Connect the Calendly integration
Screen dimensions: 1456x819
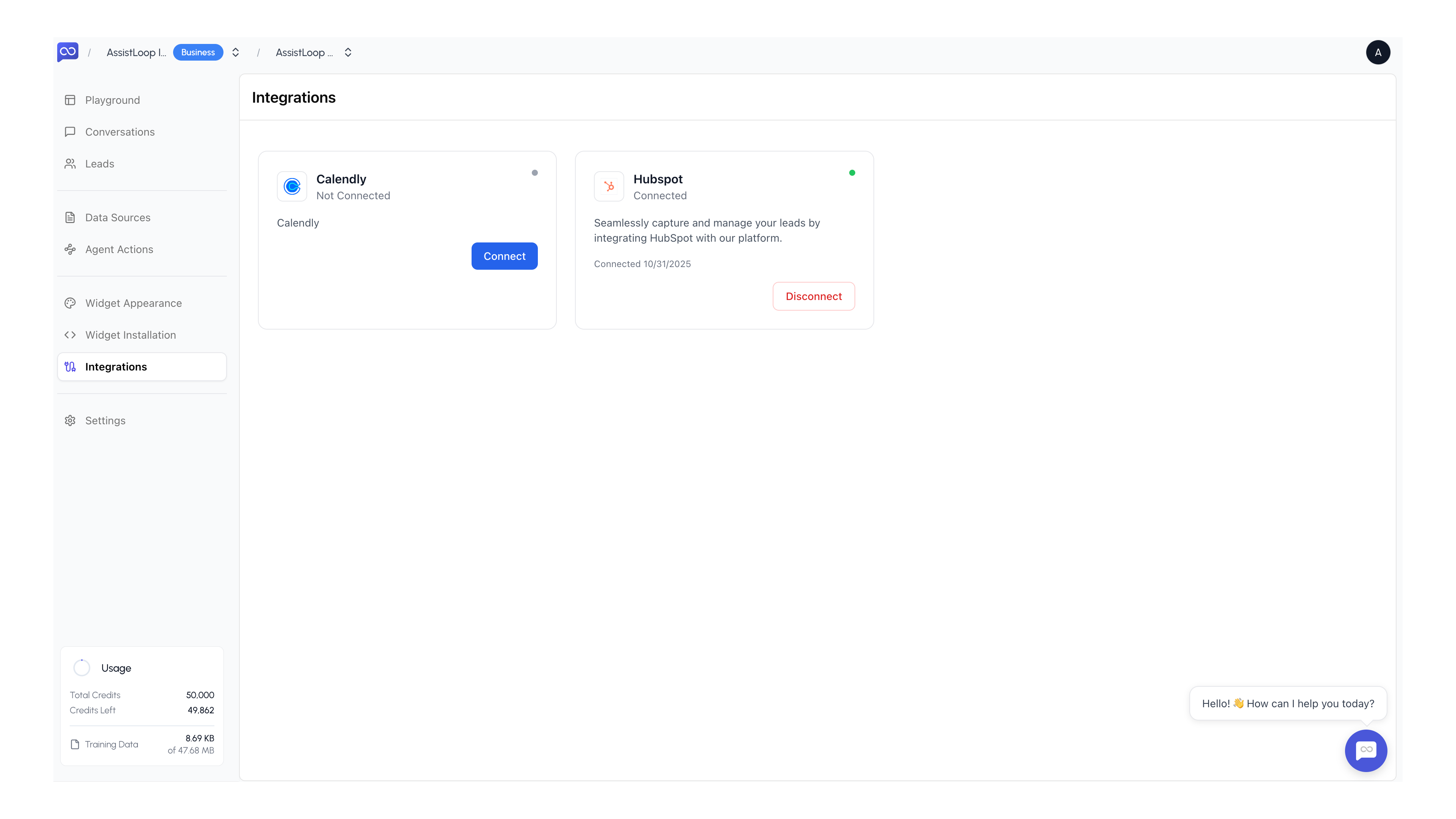[504, 256]
